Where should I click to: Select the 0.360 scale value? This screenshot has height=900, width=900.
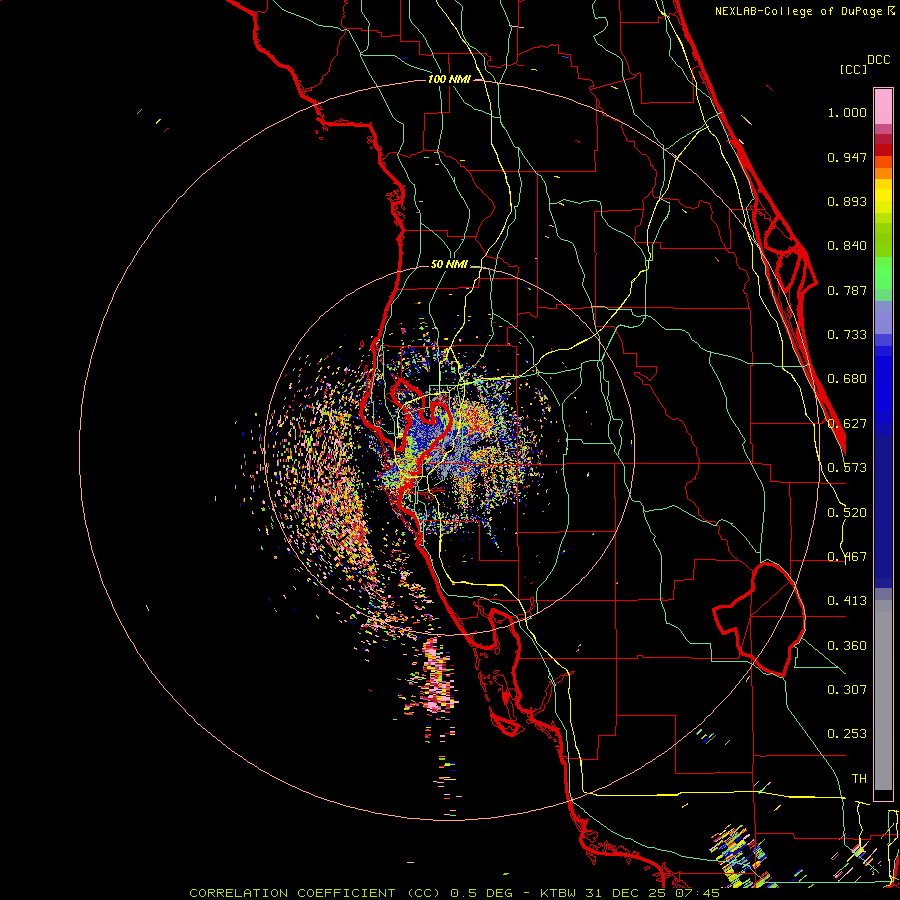pyautogui.click(x=847, y=646)
